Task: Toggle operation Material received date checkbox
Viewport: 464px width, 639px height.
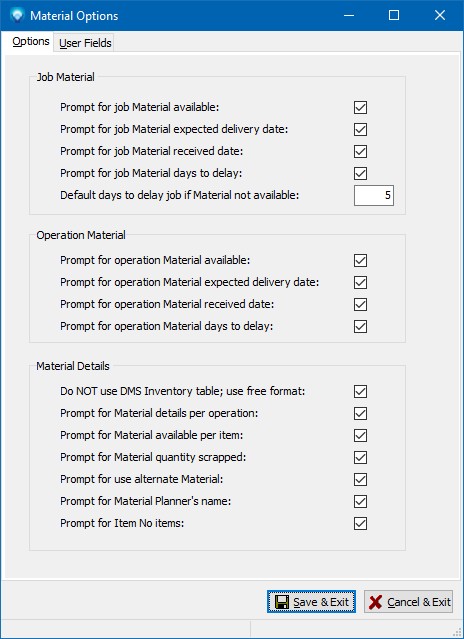Action: tap(361, 304)
